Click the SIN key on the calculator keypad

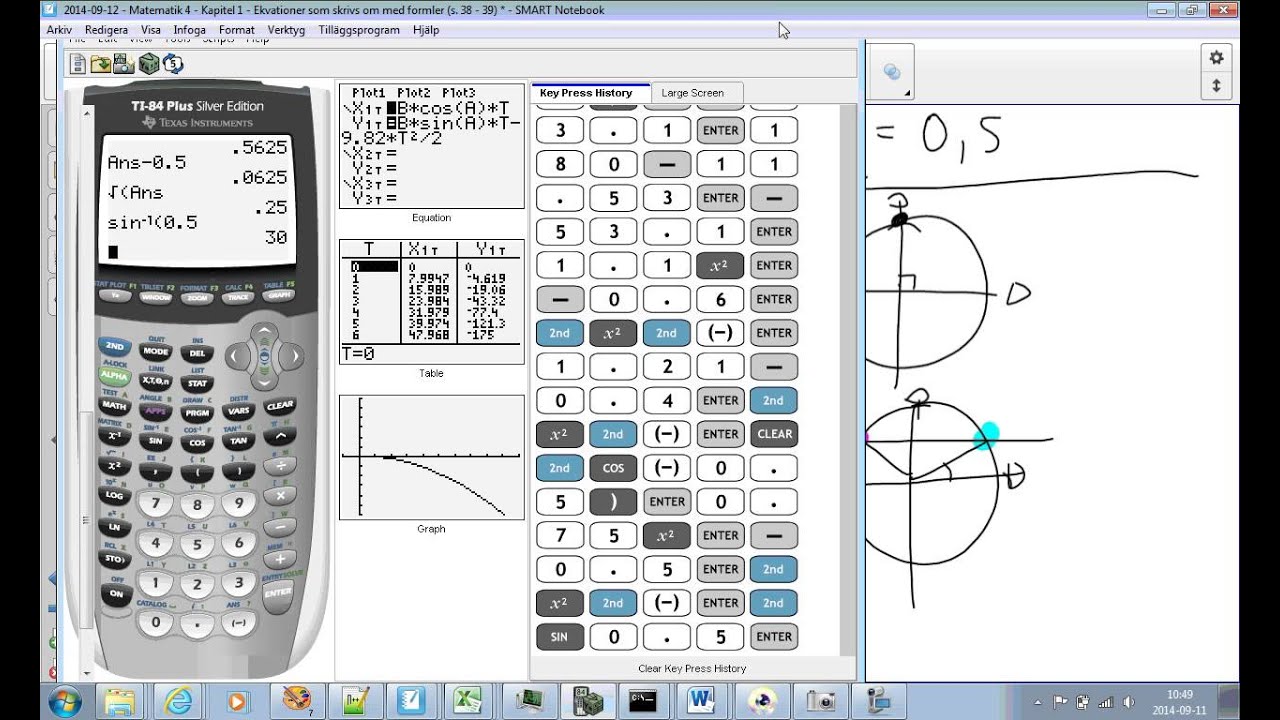pos(155,441)
